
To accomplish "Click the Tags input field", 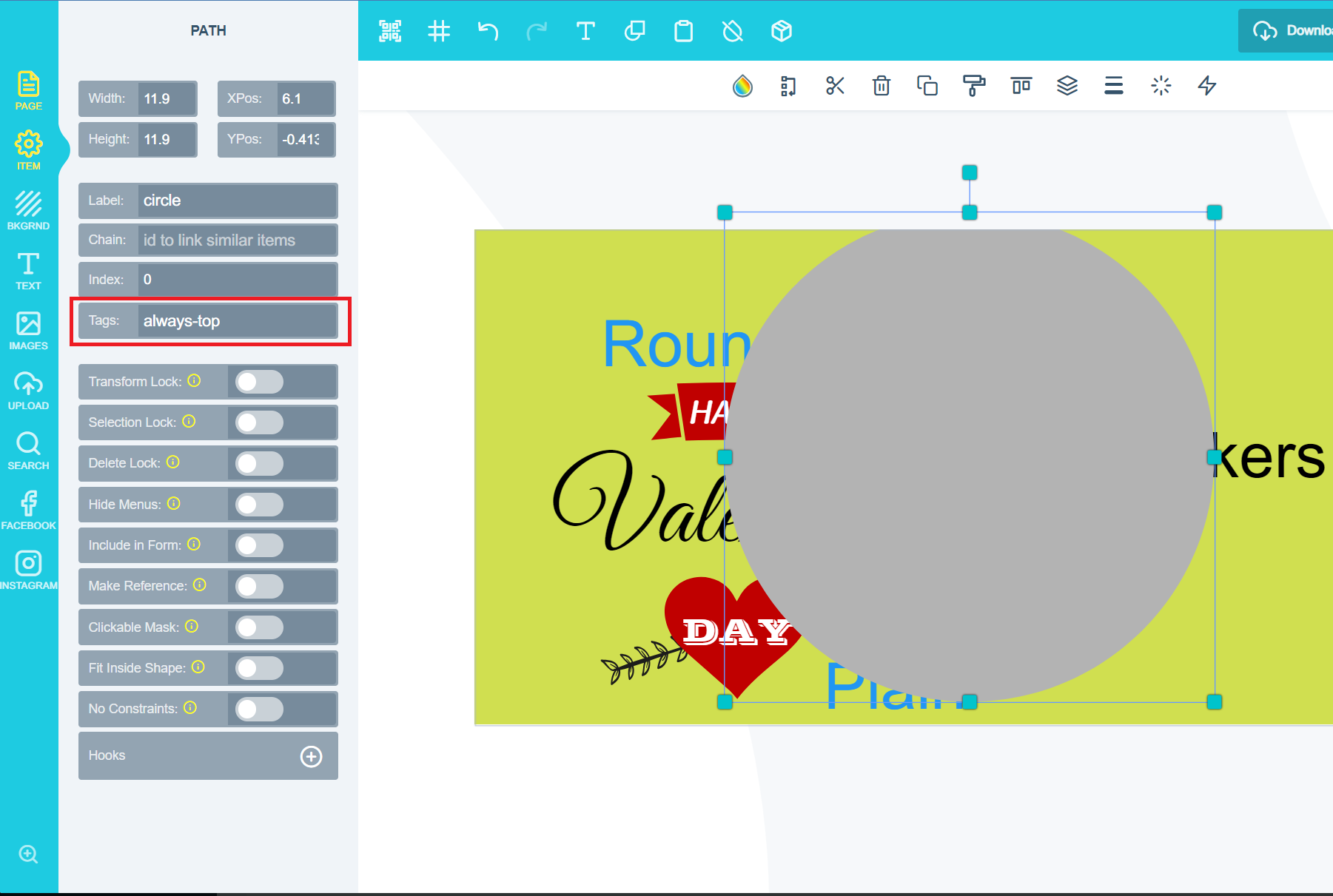I will [237, 321].
